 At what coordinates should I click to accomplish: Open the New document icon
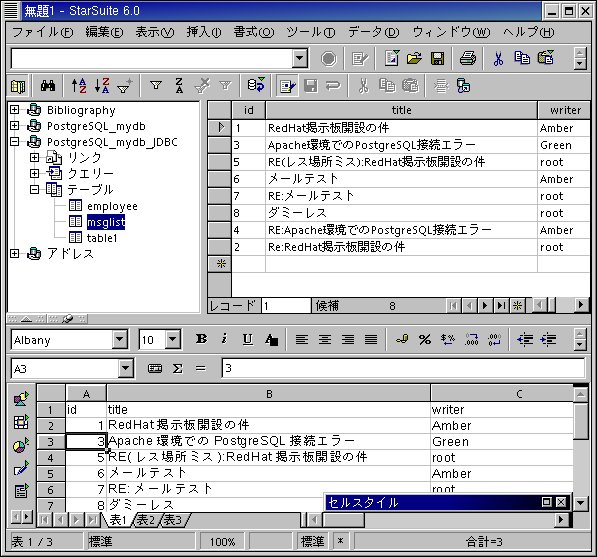click(392, 58)
